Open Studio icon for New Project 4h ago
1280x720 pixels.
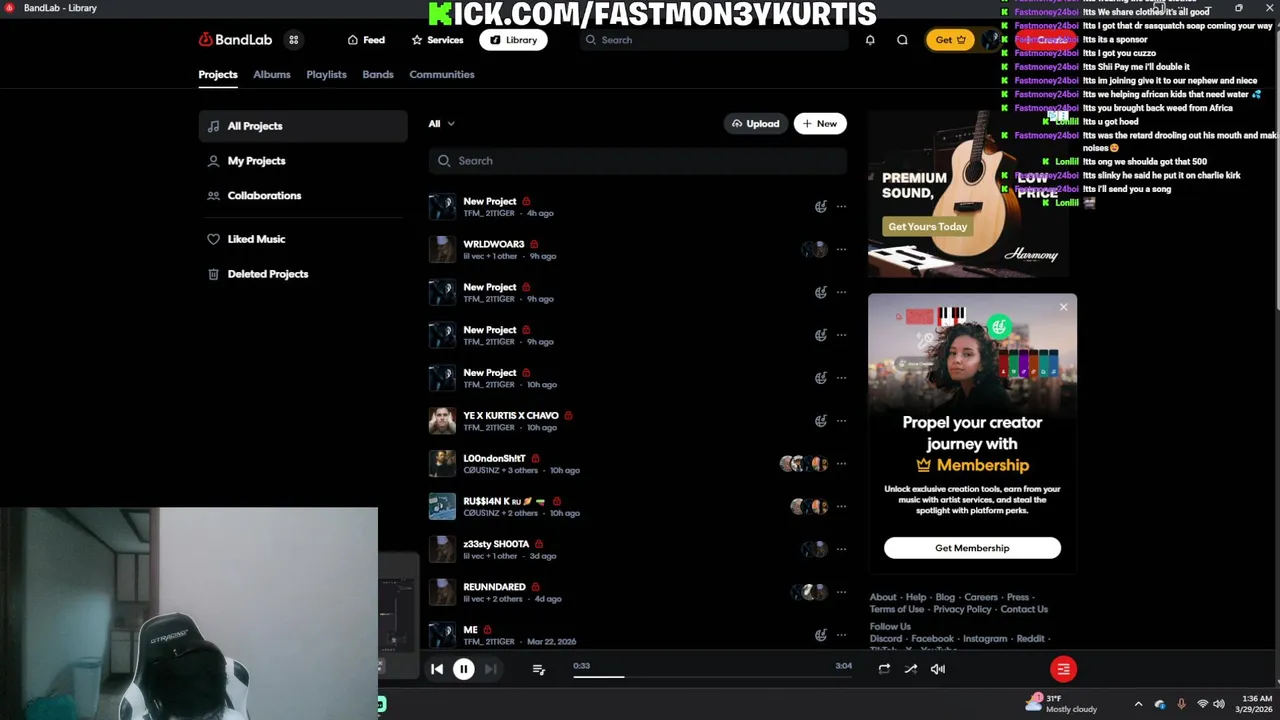[x=821, y=207]
